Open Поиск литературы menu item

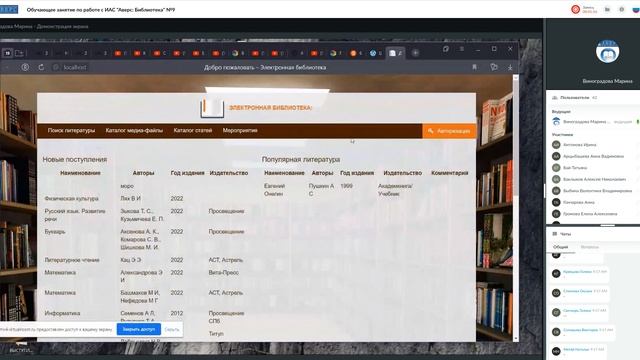tap(71, 131)
